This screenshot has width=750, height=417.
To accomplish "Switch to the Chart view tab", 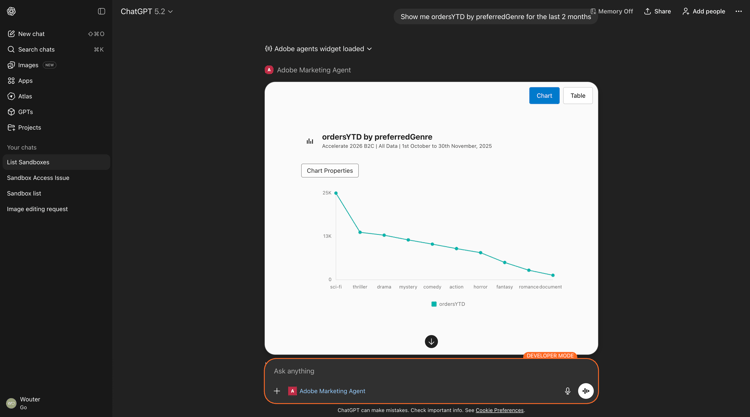I will (544, 96).
